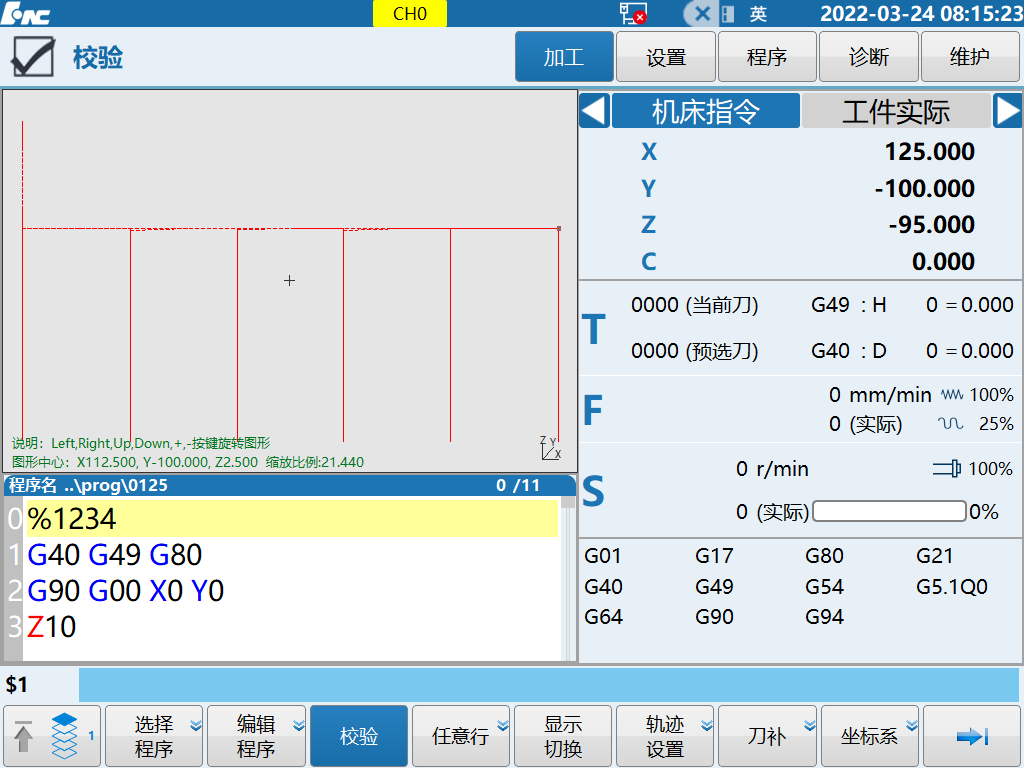Click the feed override waveform icon at 100%

(951, 395)
